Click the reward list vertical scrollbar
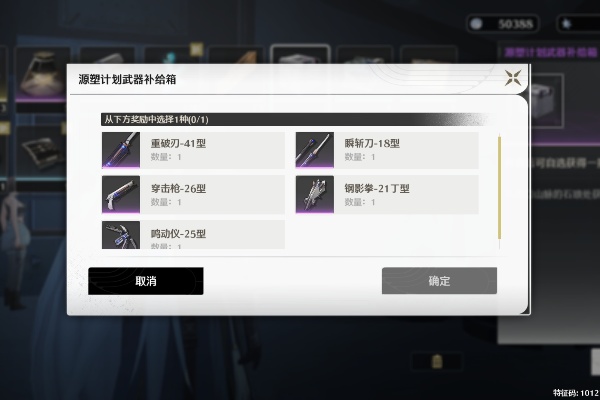600x400 pixels. click(499, 188)
